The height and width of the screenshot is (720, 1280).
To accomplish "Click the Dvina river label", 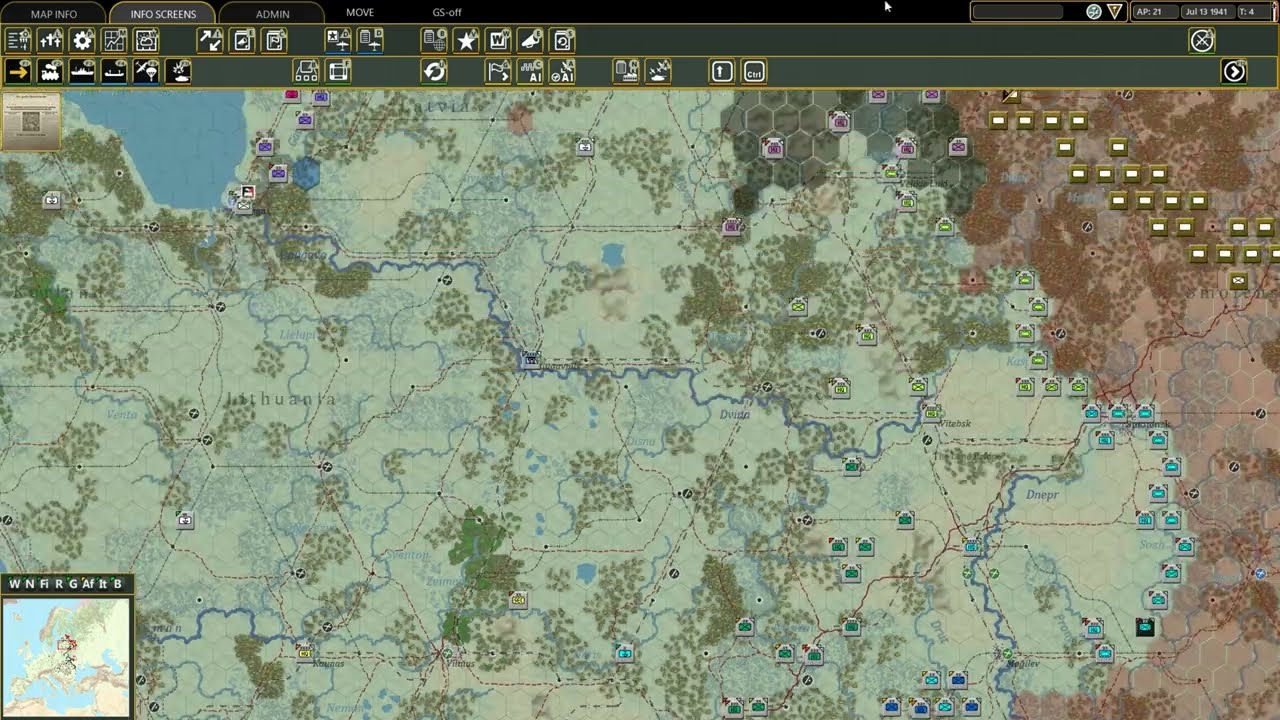I will (734, 414).
